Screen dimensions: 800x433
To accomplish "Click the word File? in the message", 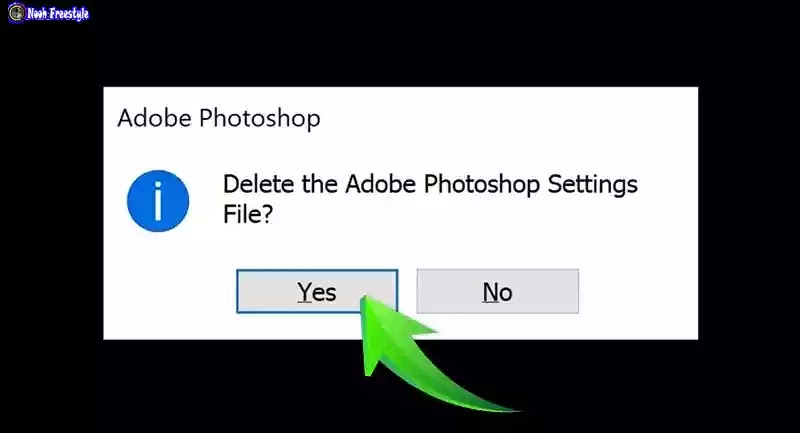I will 248,214.
